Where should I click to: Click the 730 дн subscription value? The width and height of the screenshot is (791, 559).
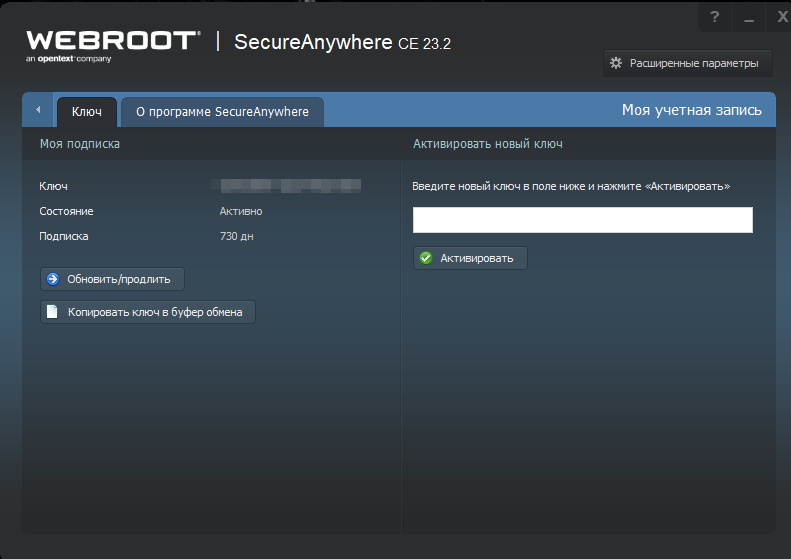235,236
